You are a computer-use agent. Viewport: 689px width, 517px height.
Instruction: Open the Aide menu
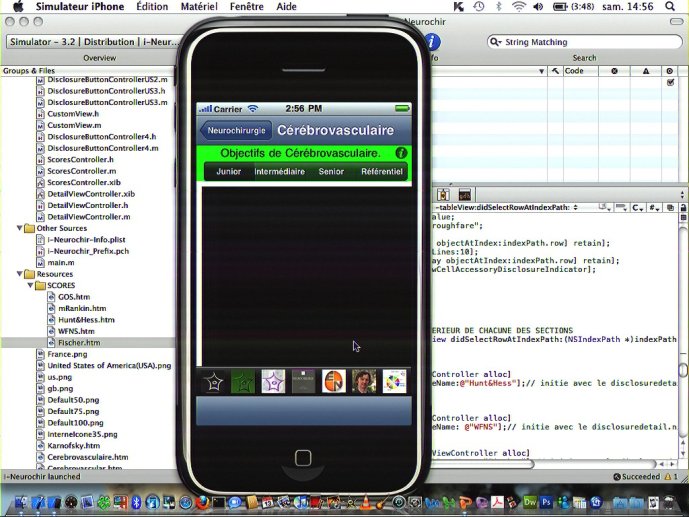pos(286,7)
